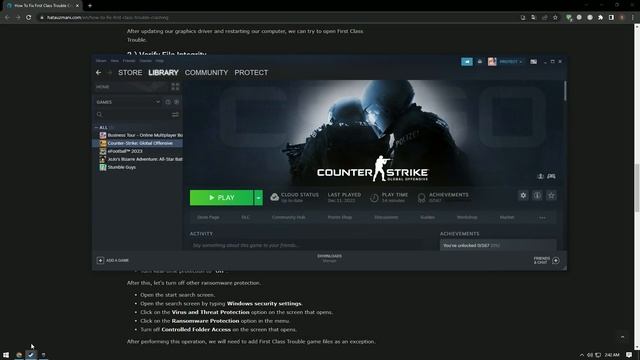Open Windows notification center icon
The height and width of the screenshot is (360, 640).
coord(629,355)
